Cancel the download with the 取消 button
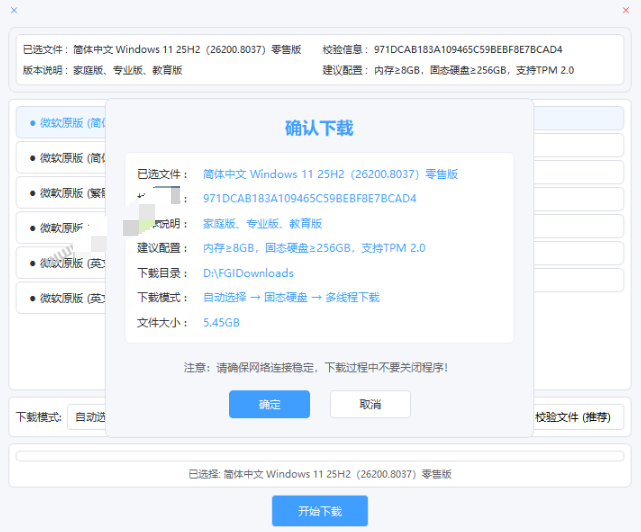This screenshot has height=532, width=641. pyautogui.click(x=370, y=404)
